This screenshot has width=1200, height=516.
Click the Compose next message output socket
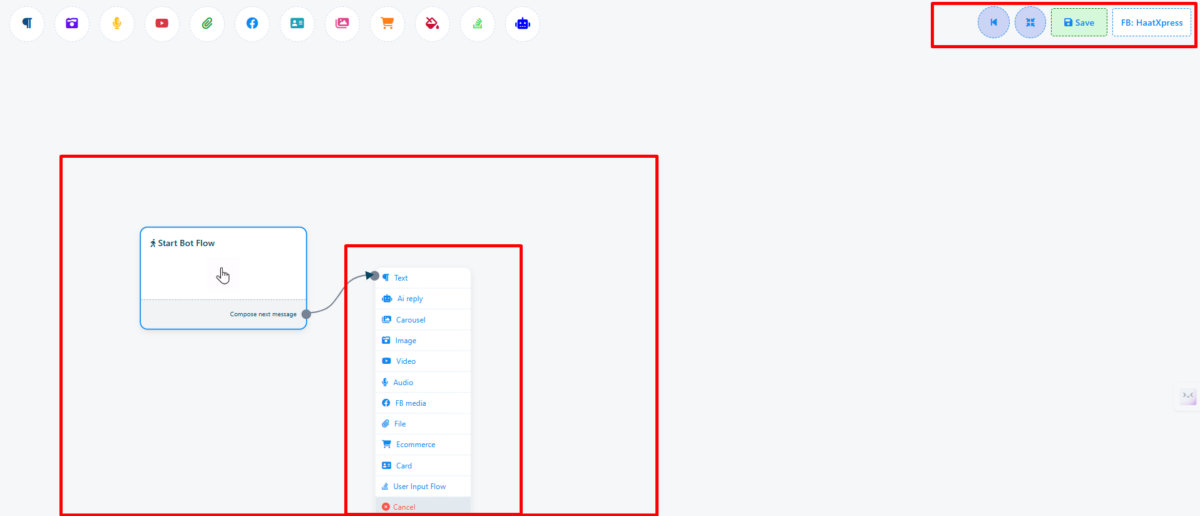click(306, 314)
